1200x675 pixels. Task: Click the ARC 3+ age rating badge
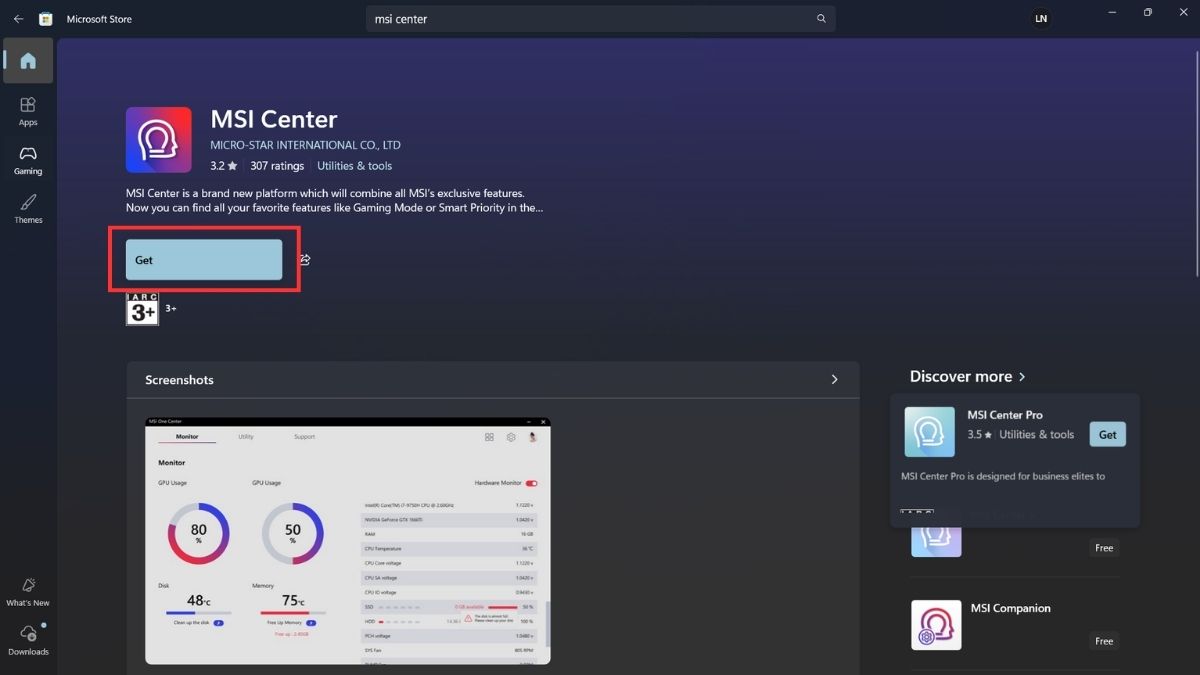(142, 309)
